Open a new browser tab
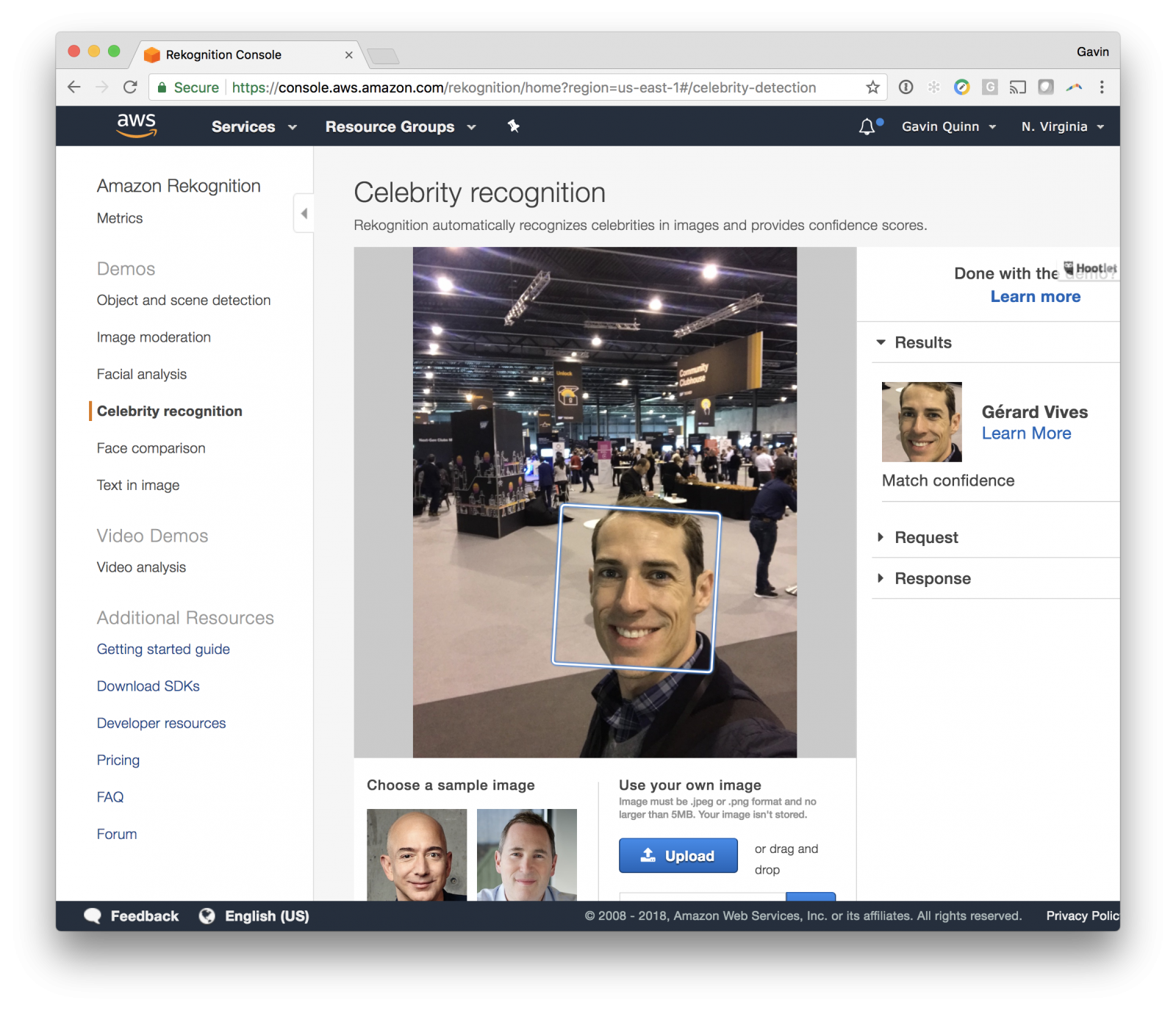The height and width of the screenshot is (1011, 1176). click(x=382, y=56)
